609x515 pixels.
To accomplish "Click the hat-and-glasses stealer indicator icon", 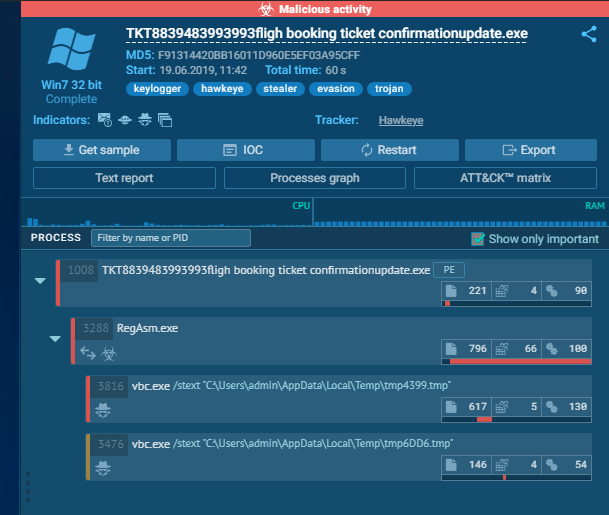I will [x=145, y=120].
